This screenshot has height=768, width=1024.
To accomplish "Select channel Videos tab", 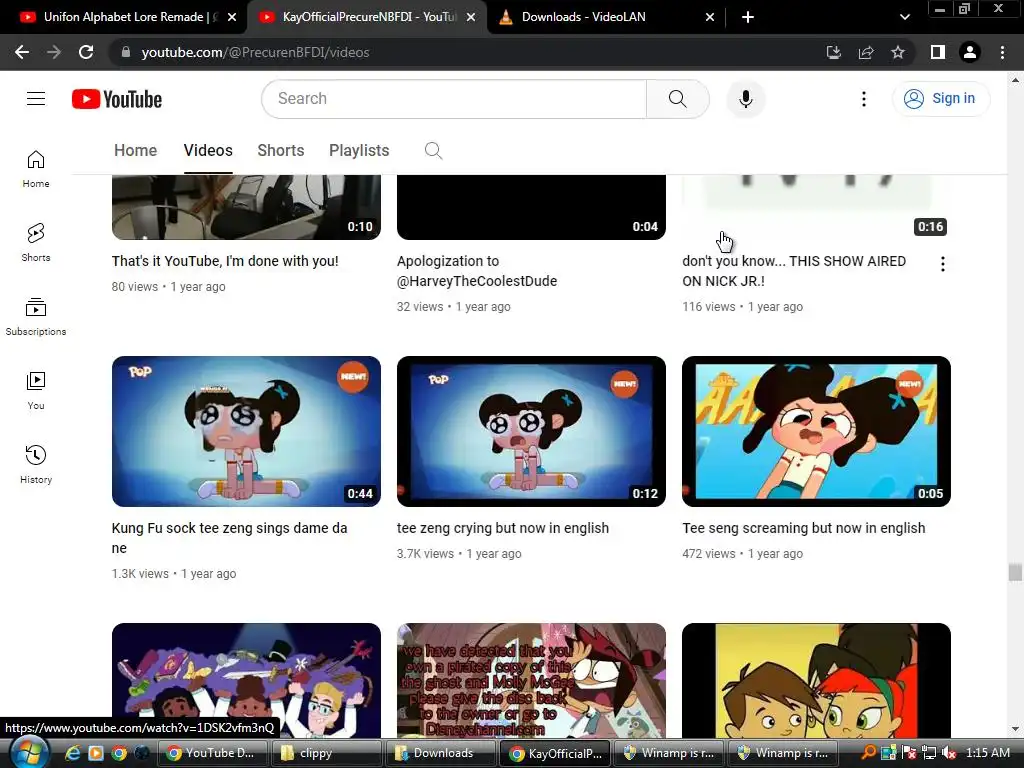I will point(208,151).
